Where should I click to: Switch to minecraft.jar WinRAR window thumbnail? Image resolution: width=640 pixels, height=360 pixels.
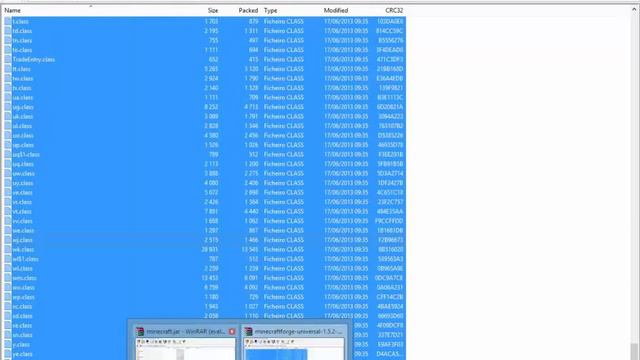pyautogui.click(x=186, y=349)
